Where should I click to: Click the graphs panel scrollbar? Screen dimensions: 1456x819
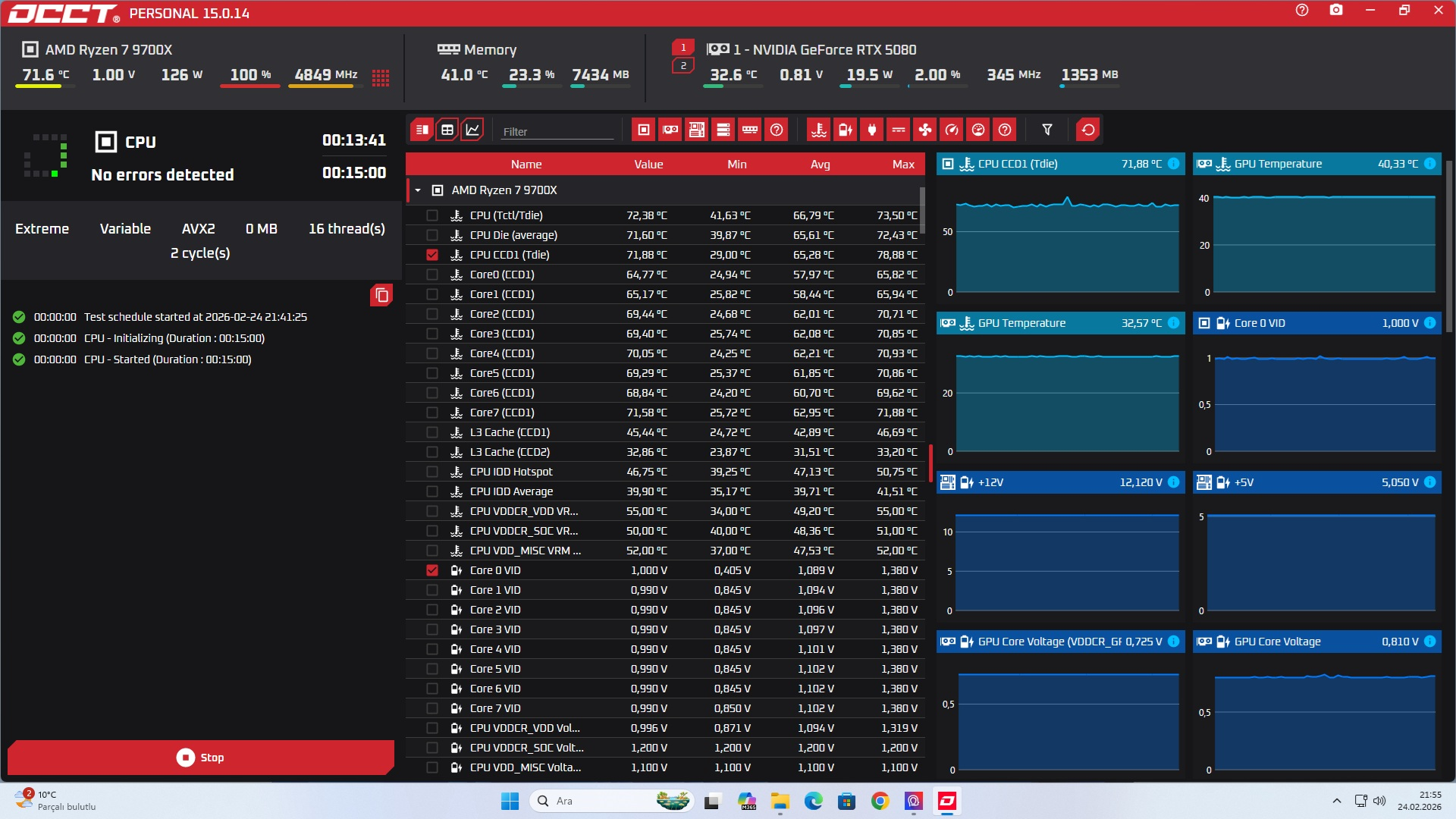pyautogui.click(x=1449, y=246)
